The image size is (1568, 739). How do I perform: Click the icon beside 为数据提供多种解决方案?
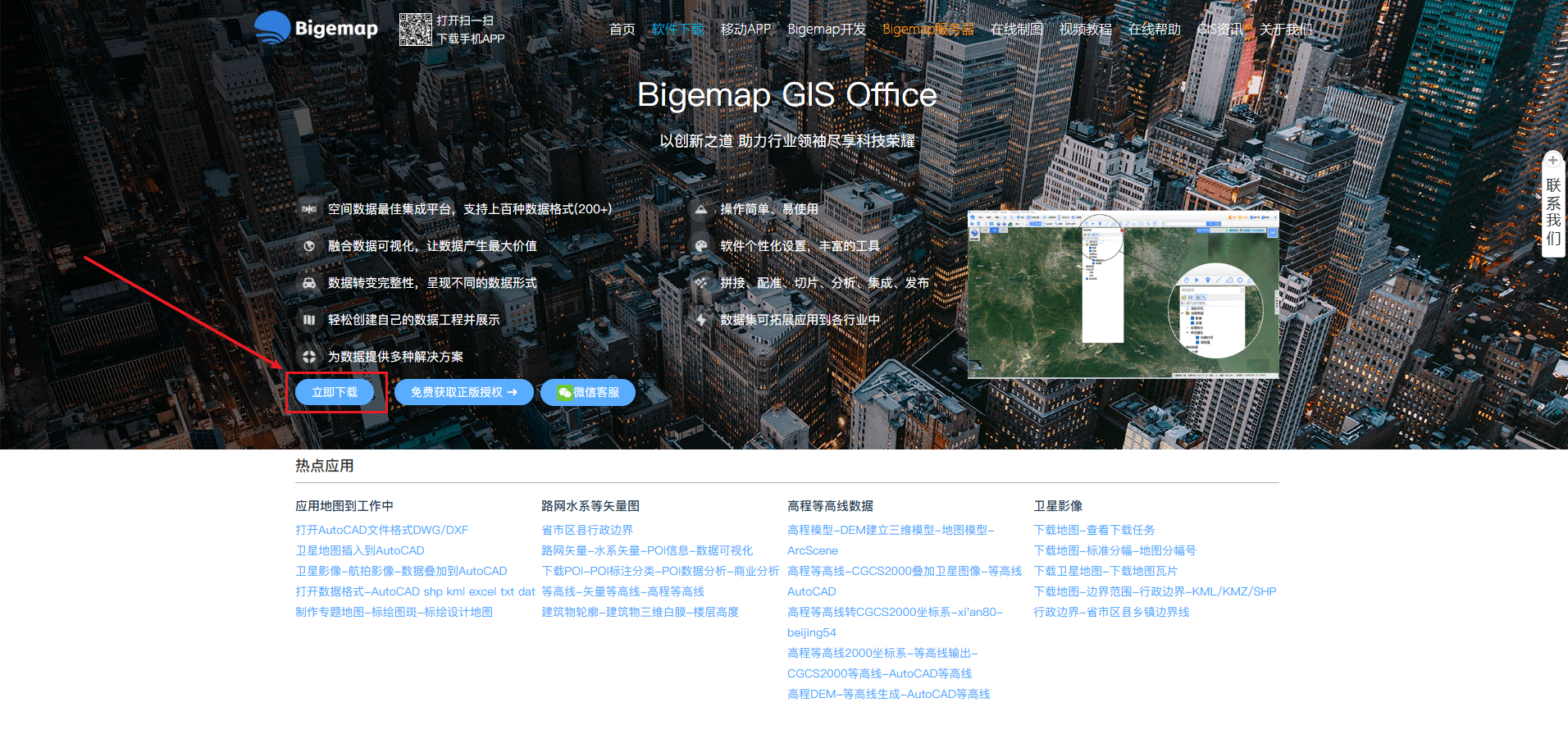coord(309,357)
